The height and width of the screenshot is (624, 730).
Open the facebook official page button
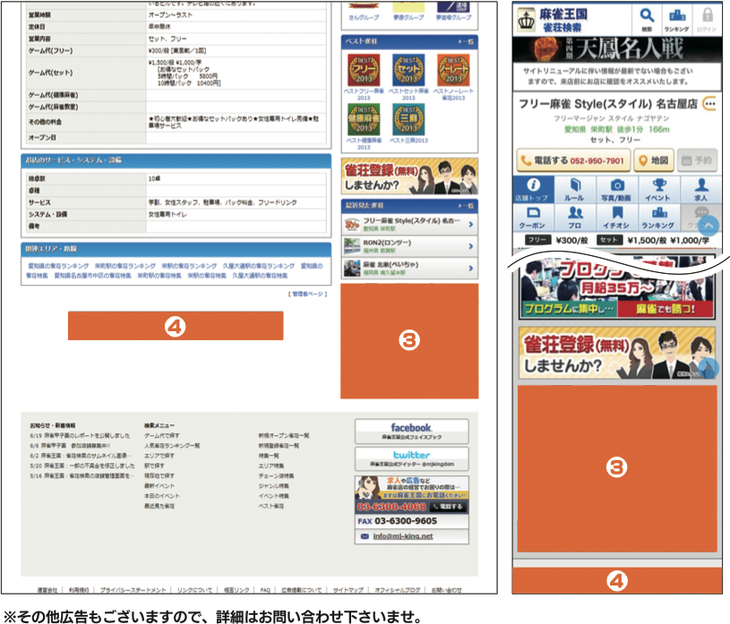412,431
